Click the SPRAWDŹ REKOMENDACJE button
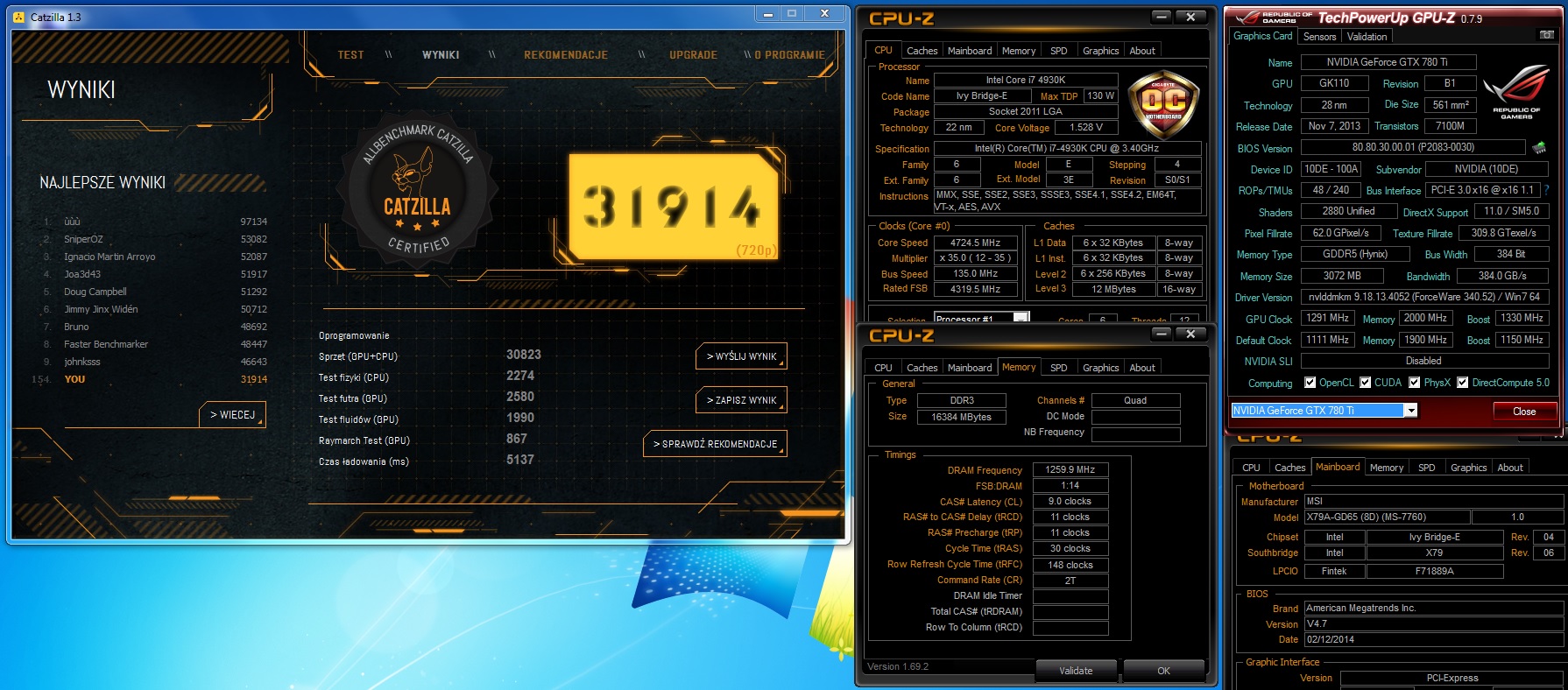This screenshot has width=1568, height=690. pyautogui.click(x=715, y=444)
